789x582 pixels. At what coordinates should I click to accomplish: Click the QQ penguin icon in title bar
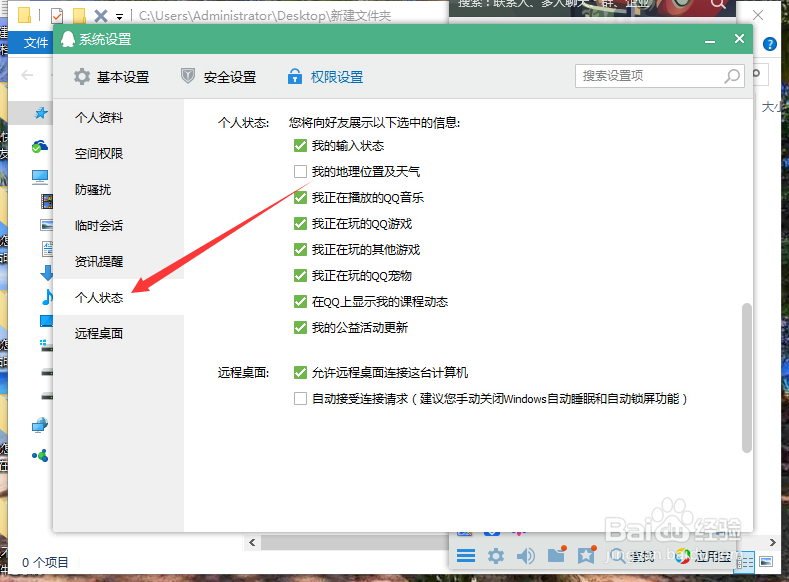[x=67, y=39]
